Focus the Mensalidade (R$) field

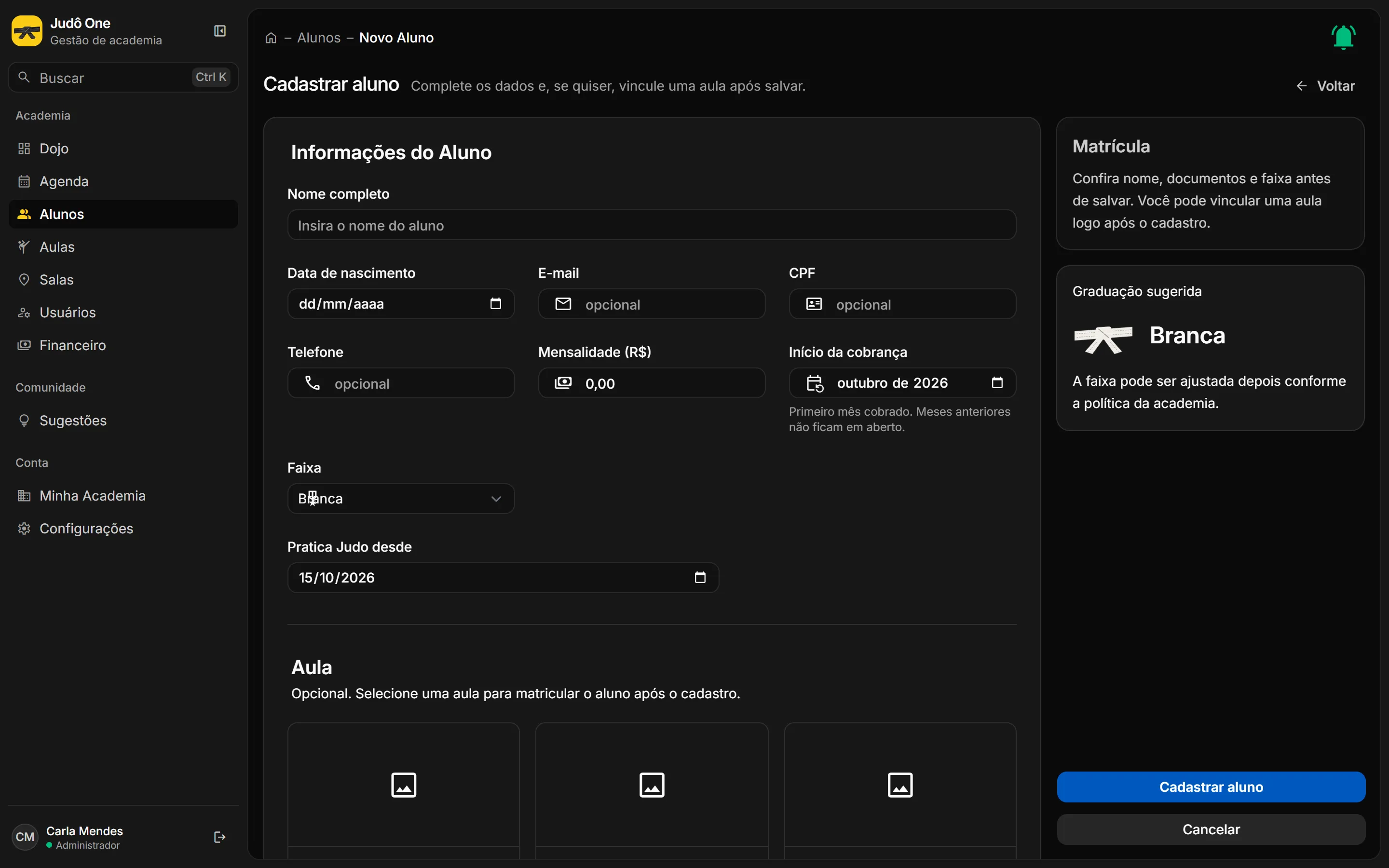pos(652,383)
